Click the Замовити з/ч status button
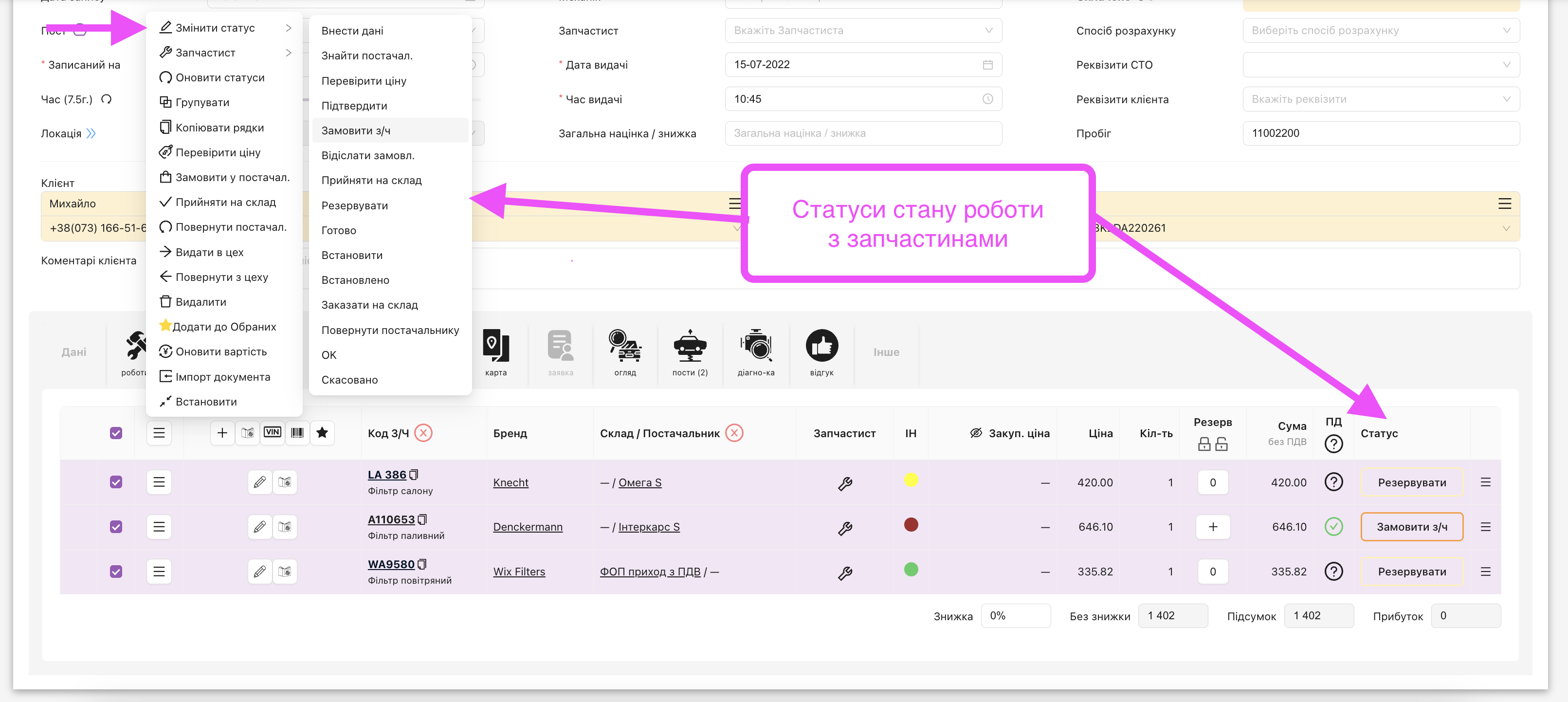 [1411, 527]
